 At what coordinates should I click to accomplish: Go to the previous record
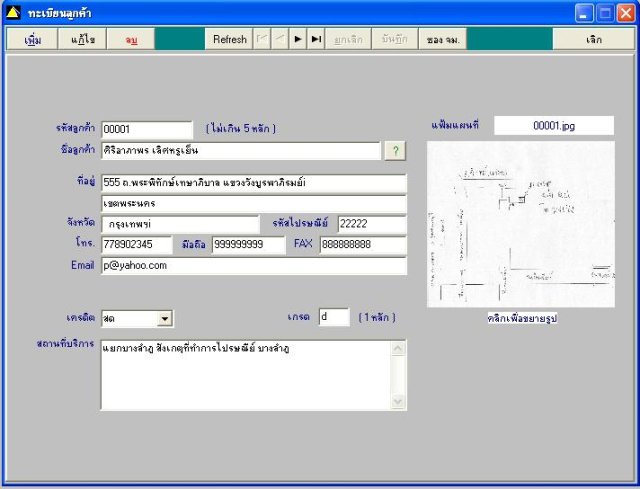coord(280,39)
